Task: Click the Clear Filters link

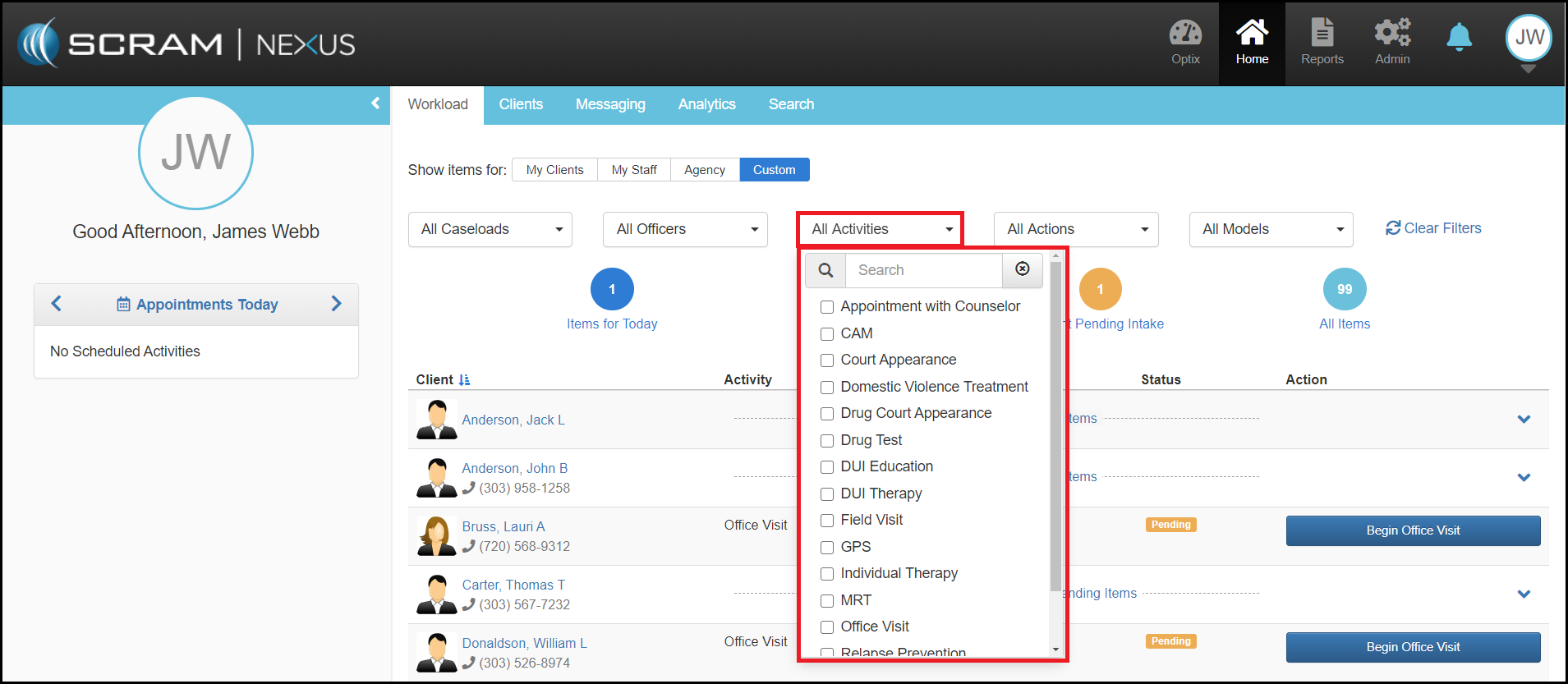Action: click(1433, 228)
